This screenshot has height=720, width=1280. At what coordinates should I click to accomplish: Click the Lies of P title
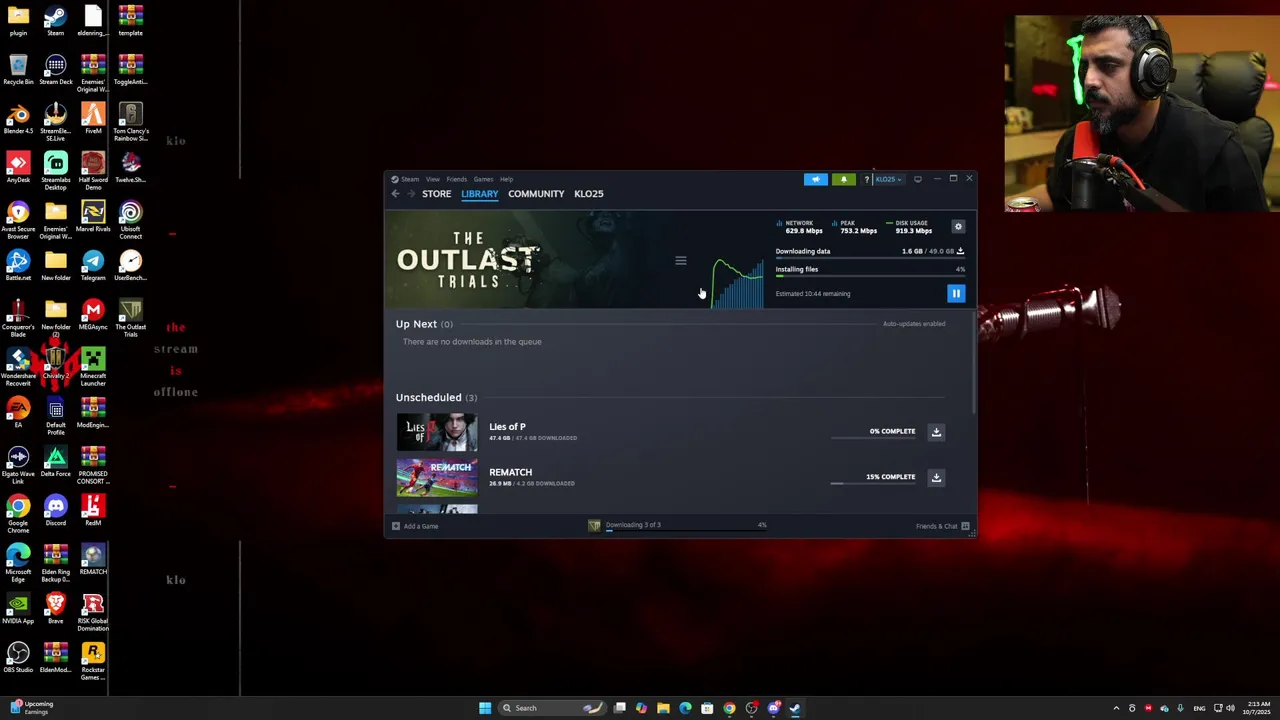tap(507, 427)
